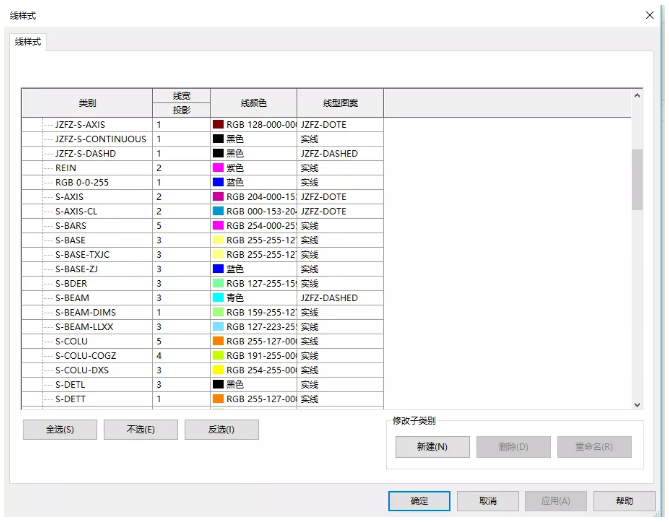Click the S-BEAM-DIMS light green swatch
The width and height of the screenshot is (669, 522).
pyautogui.click(x=218, y=312)
